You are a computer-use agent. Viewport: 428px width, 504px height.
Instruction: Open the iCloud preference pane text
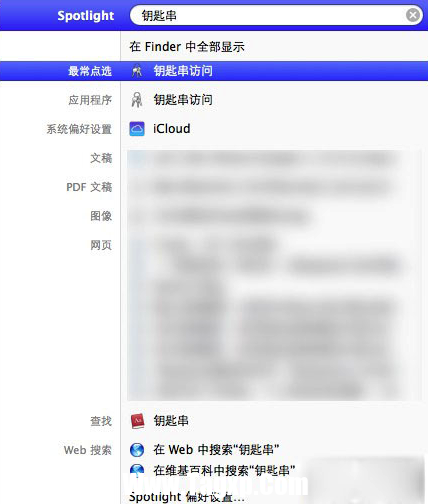[172, 129]
